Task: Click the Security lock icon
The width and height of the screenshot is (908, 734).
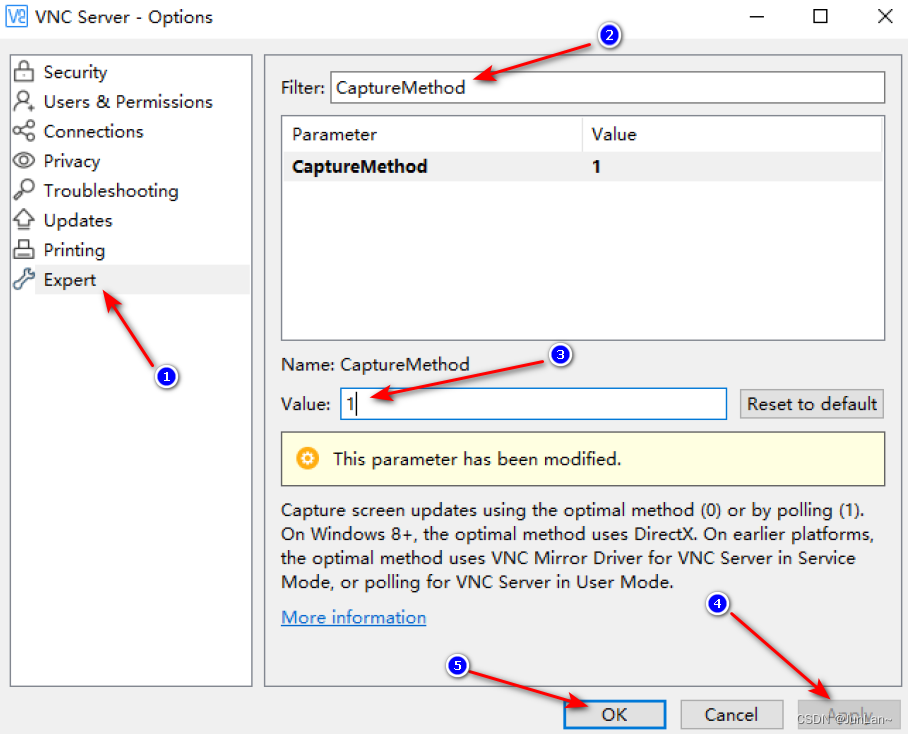Action: point(24,71)
